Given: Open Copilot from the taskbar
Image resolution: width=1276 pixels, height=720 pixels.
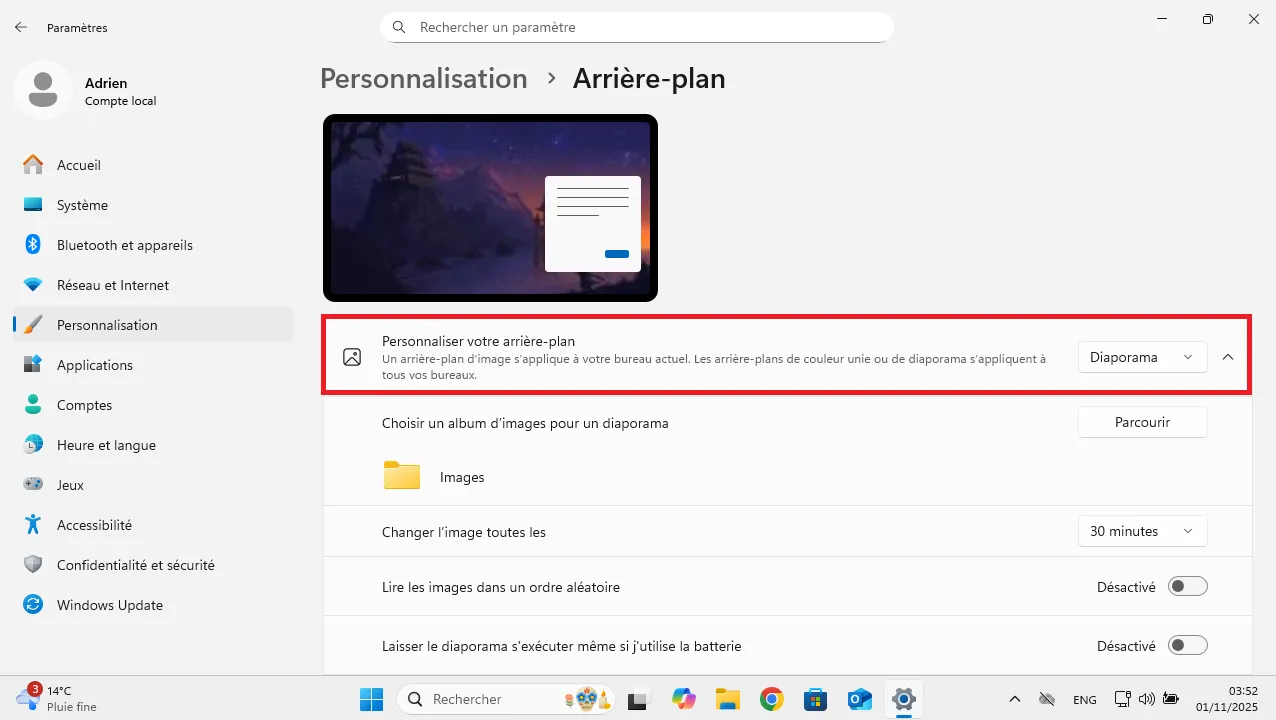Looking at the screenshot, I should click(x=684, y=699).
